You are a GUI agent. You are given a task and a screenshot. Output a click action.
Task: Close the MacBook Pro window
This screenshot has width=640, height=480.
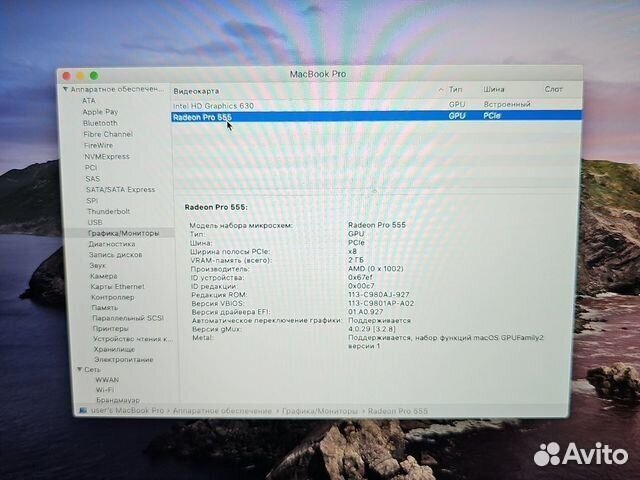67,76
